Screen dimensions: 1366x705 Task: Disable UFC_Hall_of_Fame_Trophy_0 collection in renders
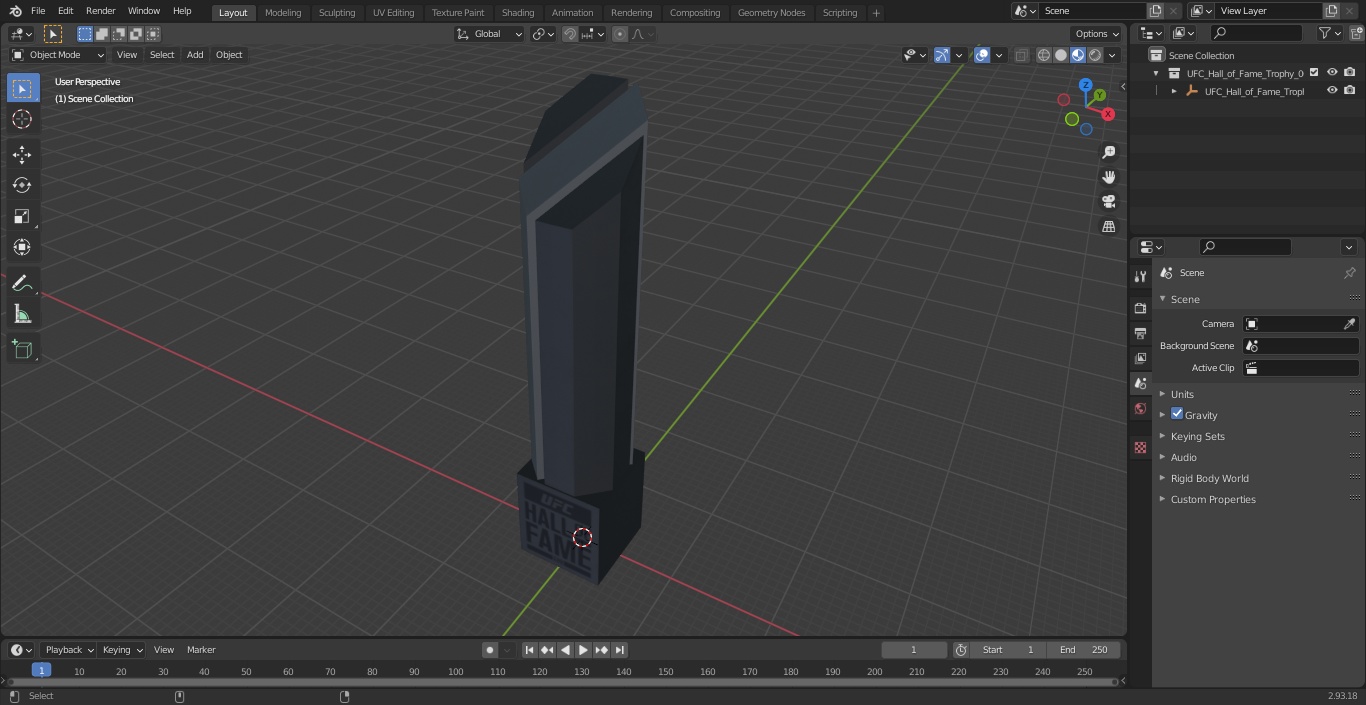[x=1350, y=73]
